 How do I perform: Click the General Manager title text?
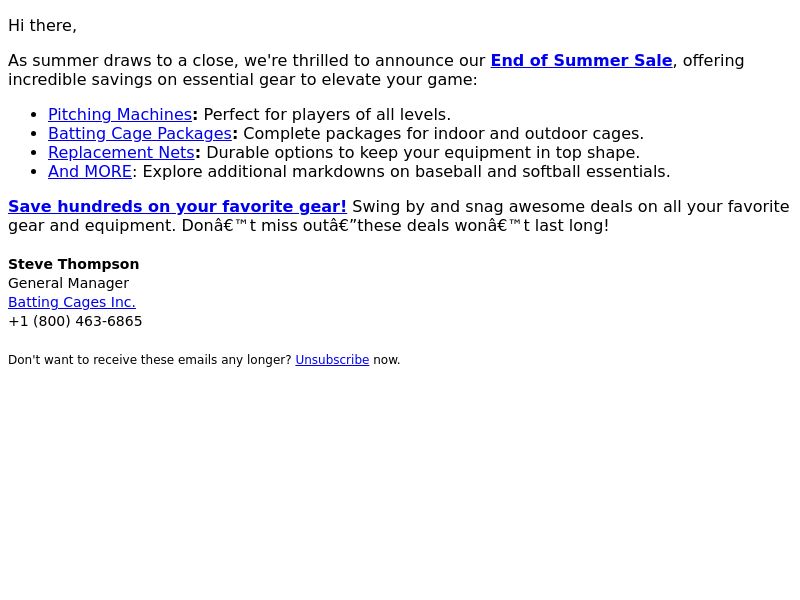pos(68,283)
